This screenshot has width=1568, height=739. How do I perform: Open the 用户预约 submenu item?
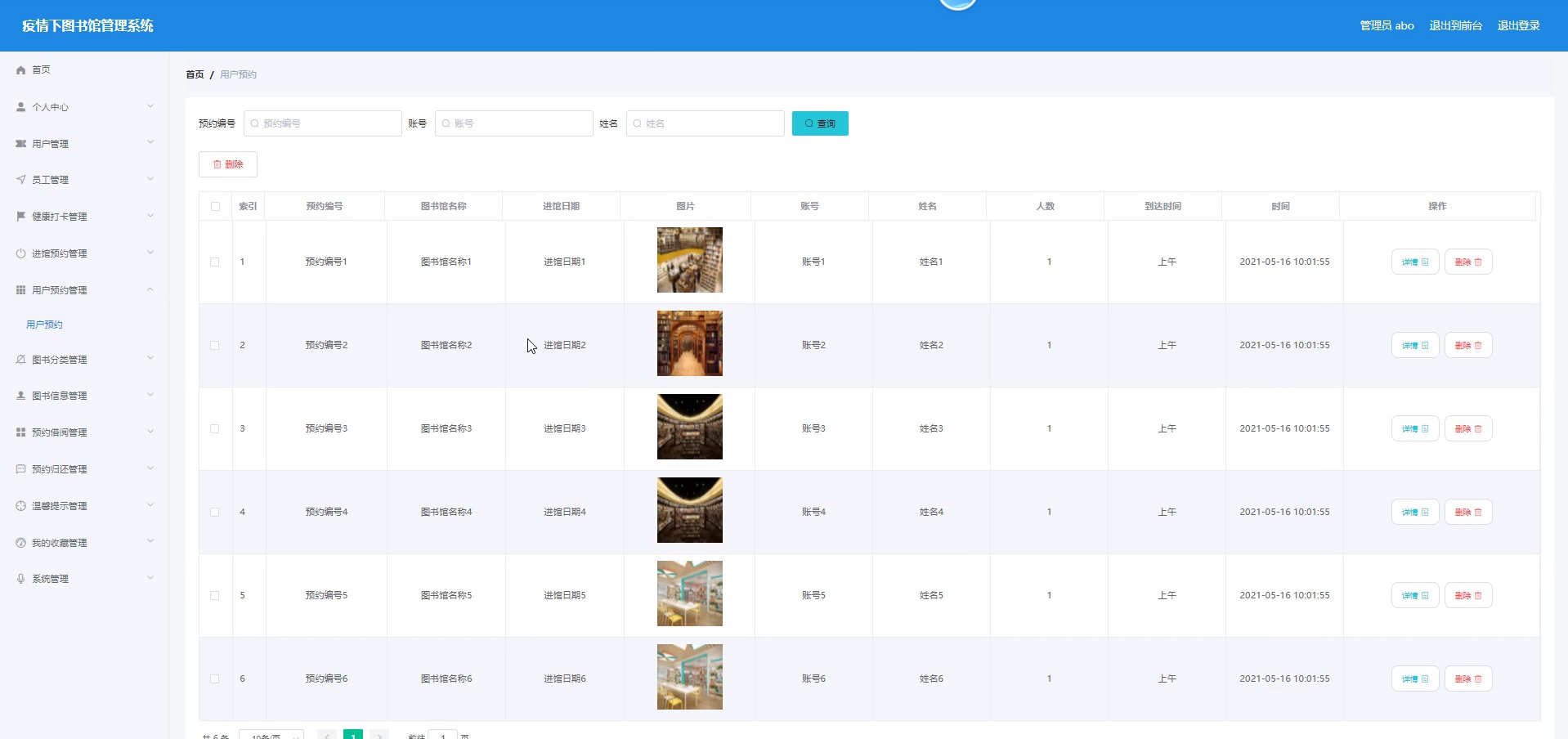coord(44,325)
